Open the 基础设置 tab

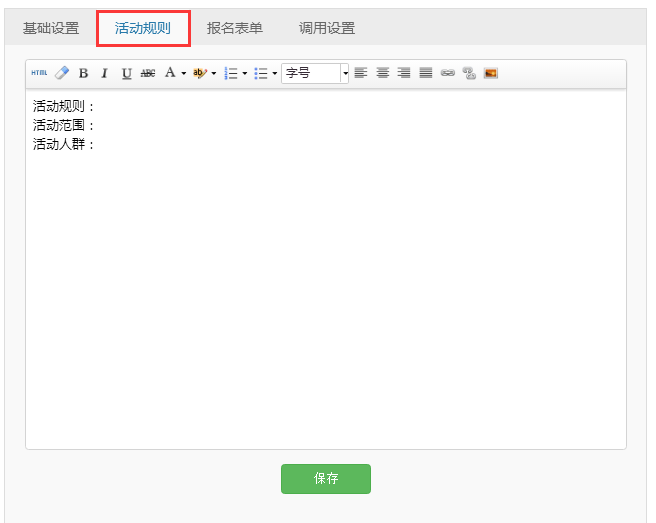tap(50, 28)
